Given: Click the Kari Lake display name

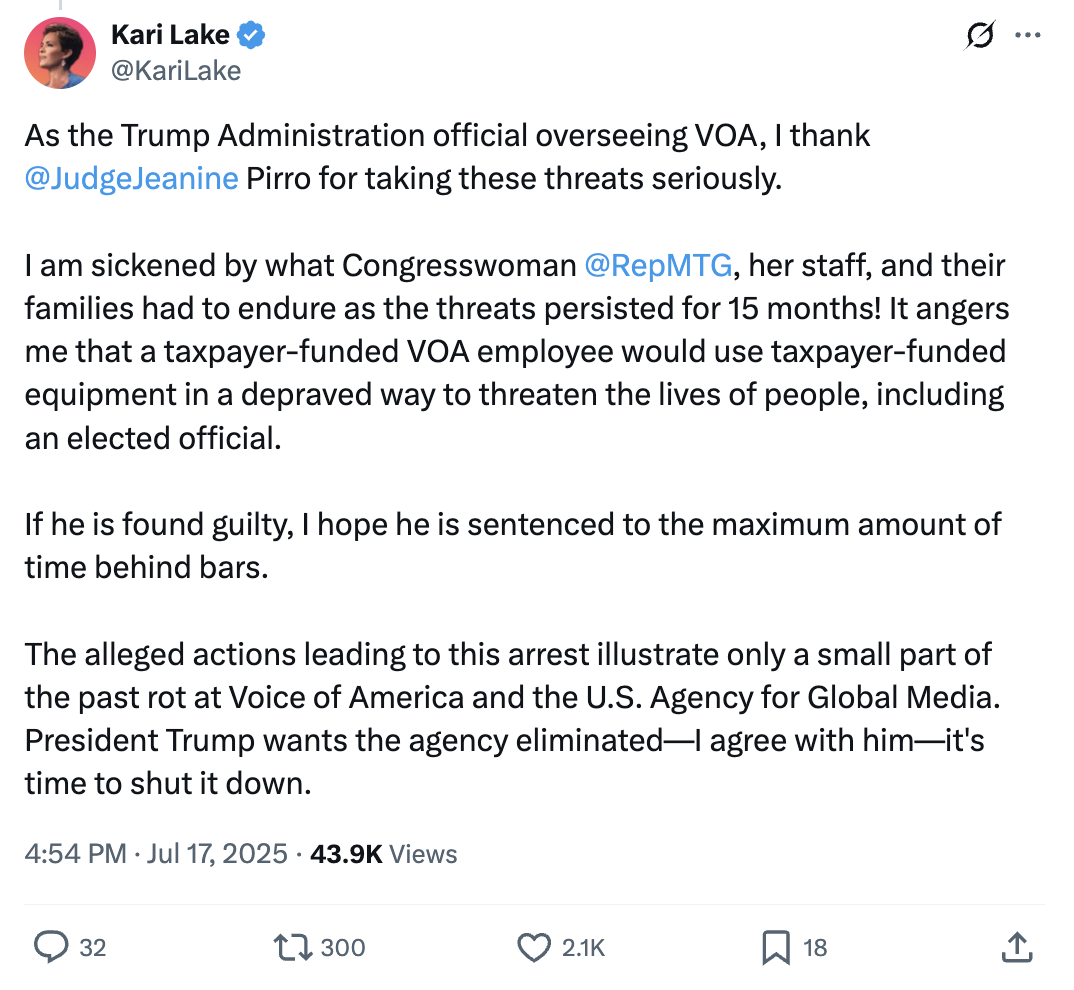Looking at the screenshot, I should pos(170,36).
